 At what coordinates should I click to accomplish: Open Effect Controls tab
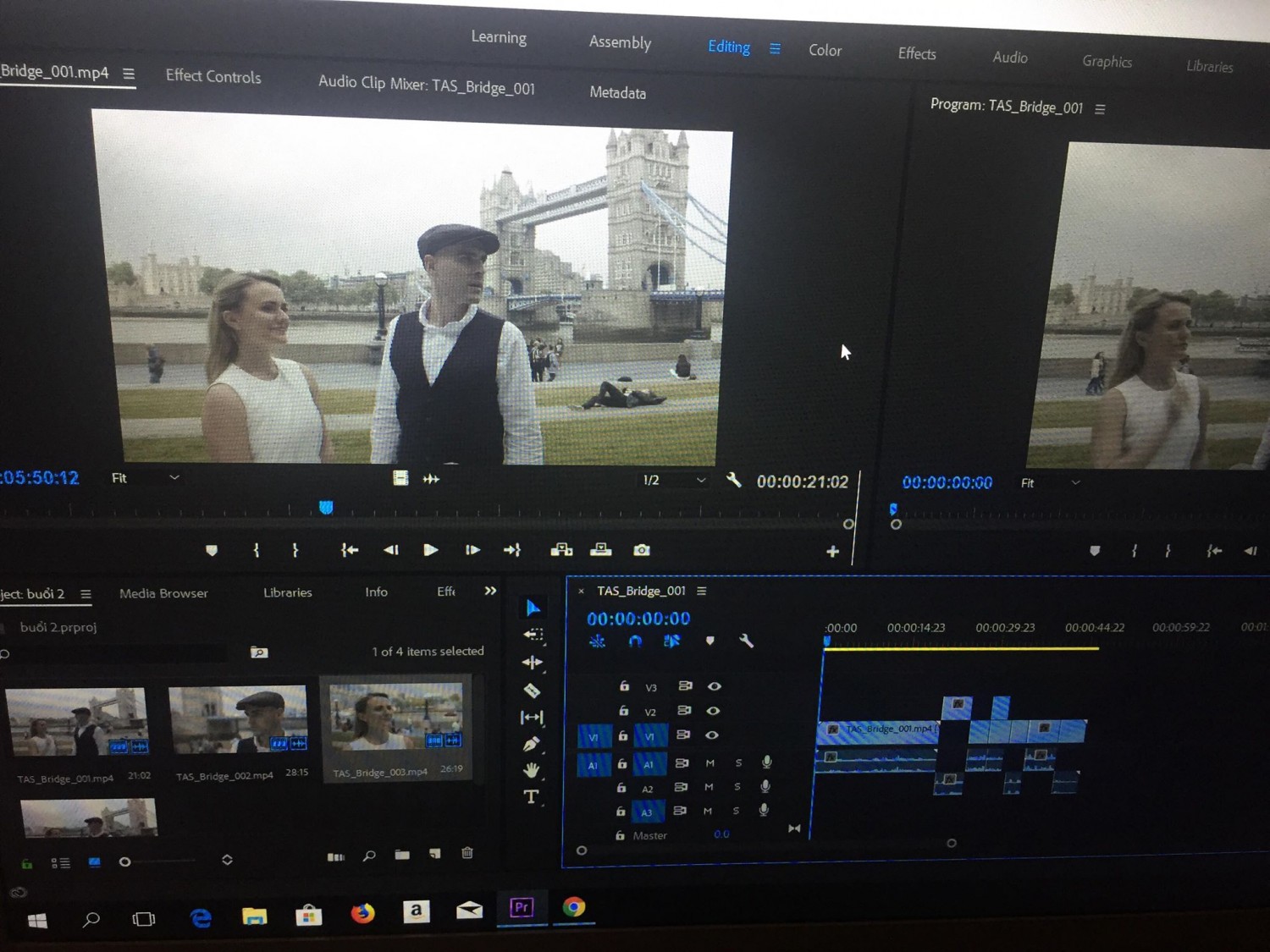tap(213, 76)
